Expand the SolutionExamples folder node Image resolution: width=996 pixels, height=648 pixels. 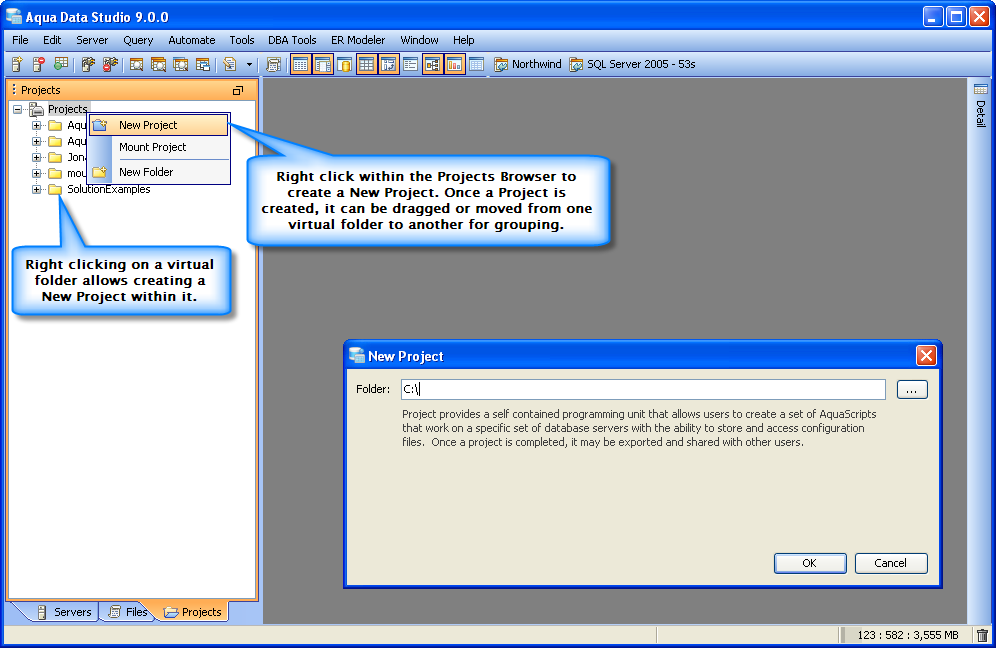click(x=37, y=189)
